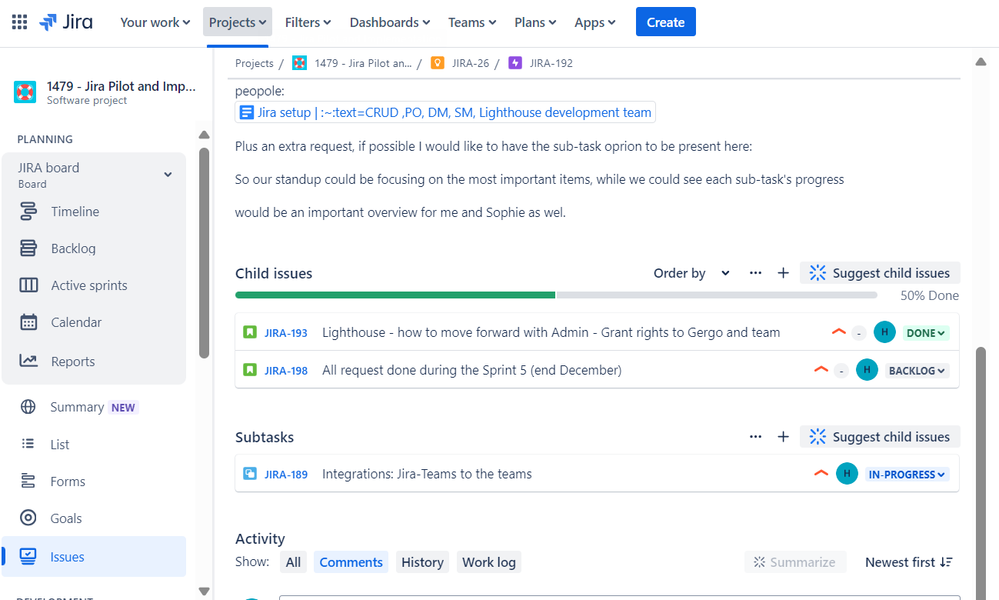
Task: Click the project avatar lifebuoy icon in sidebar
Action: [25, 92]
